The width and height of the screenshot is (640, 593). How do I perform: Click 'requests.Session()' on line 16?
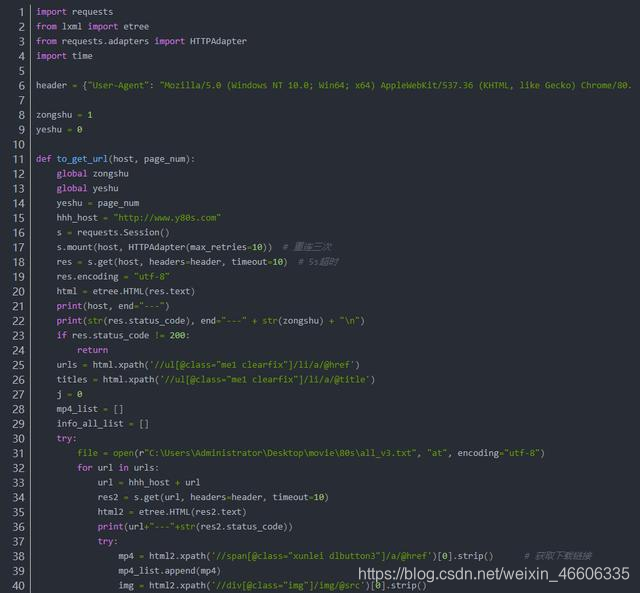coord(123,233)
